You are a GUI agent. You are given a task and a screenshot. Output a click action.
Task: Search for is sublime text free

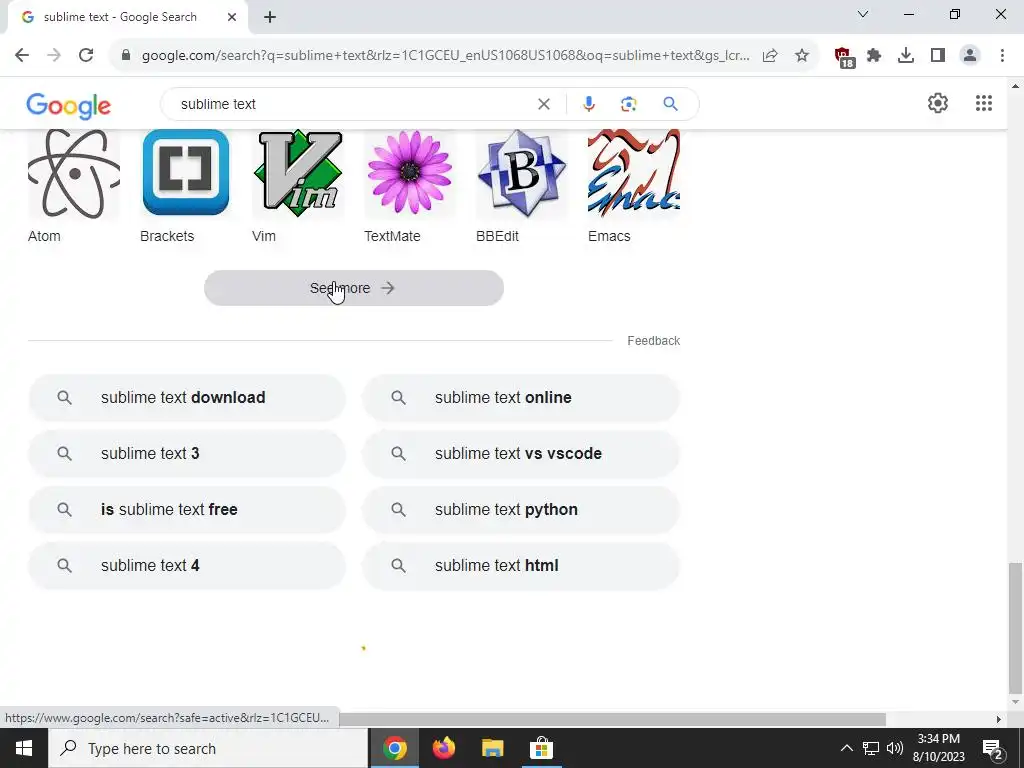[x=187, y=510]
